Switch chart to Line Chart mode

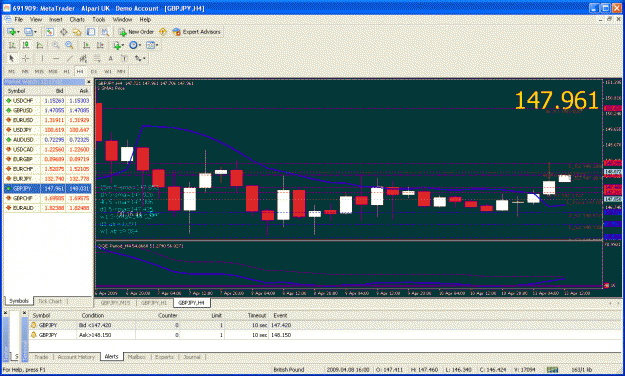40,45
